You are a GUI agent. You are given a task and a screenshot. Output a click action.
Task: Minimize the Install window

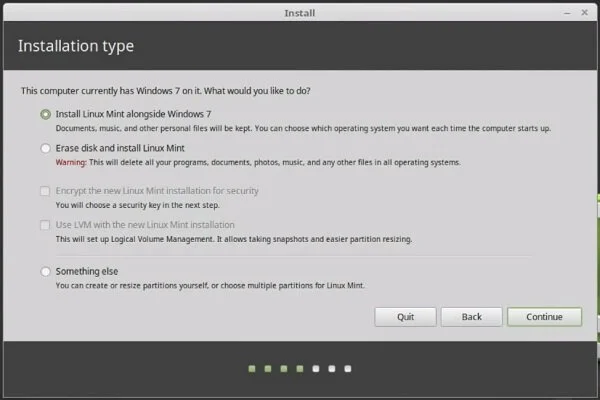tap(567, 13)
